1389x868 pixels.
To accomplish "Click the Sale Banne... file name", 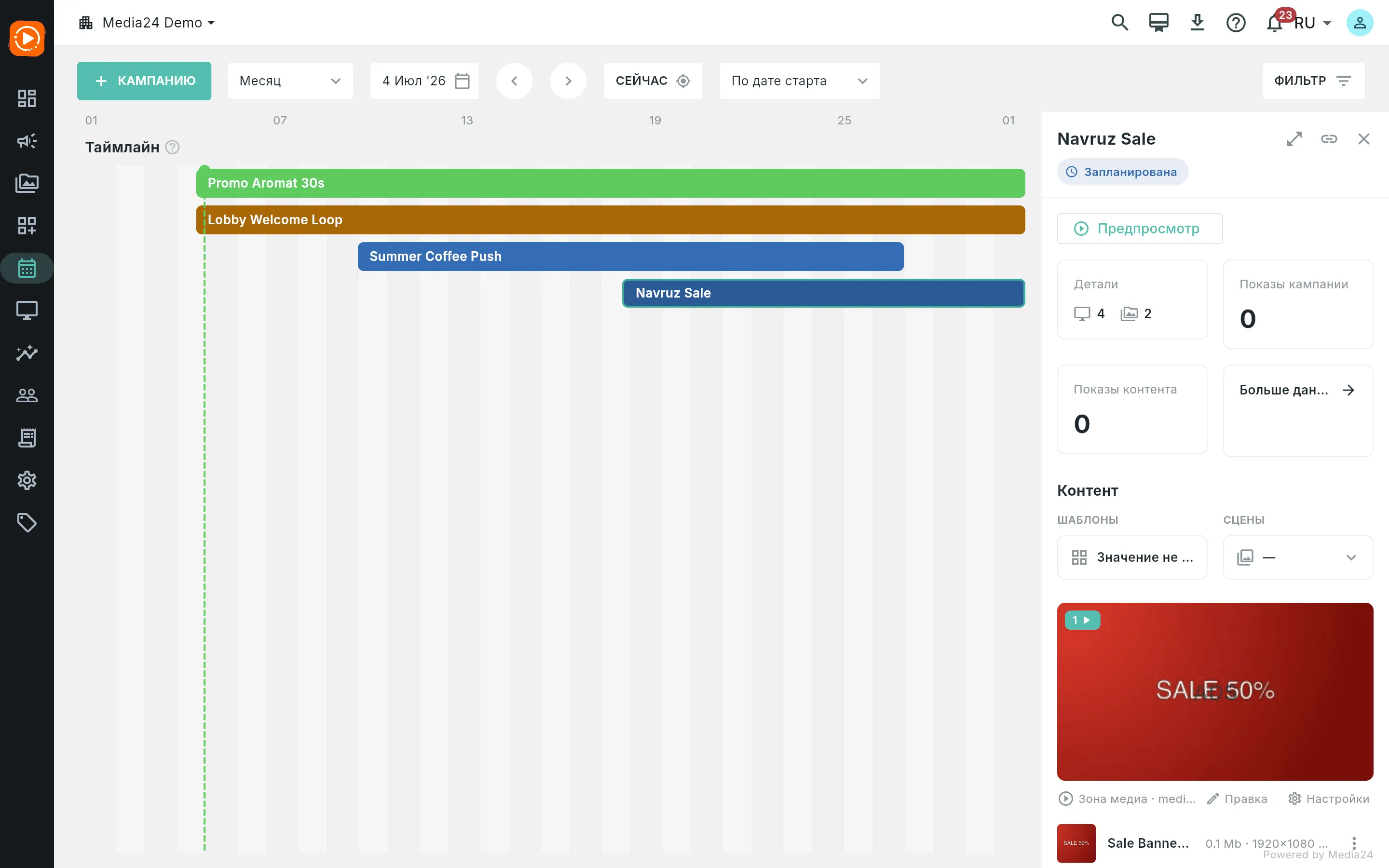I will [x=1148, y=843].
